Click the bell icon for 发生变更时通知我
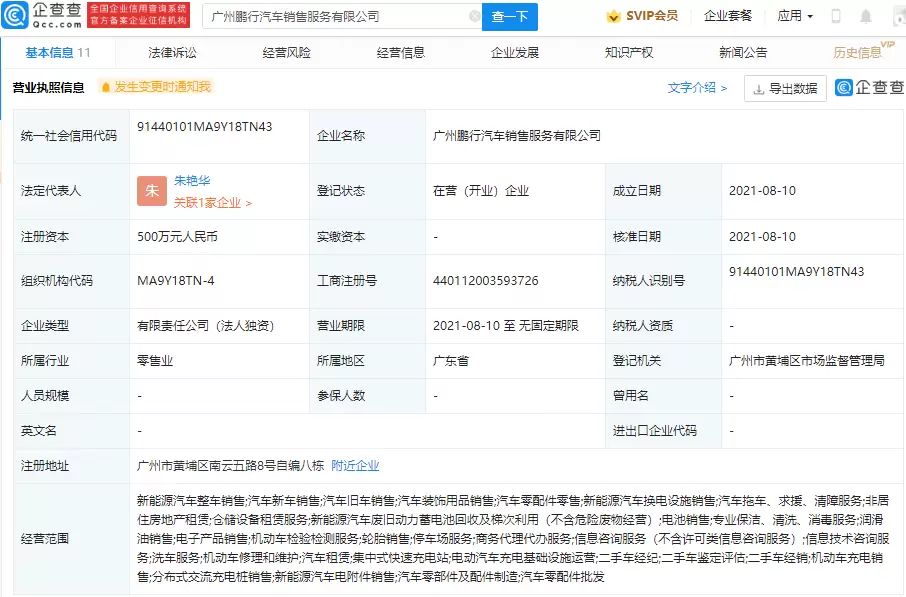Screen dimensions: 906x597 [x=105, y=87]
